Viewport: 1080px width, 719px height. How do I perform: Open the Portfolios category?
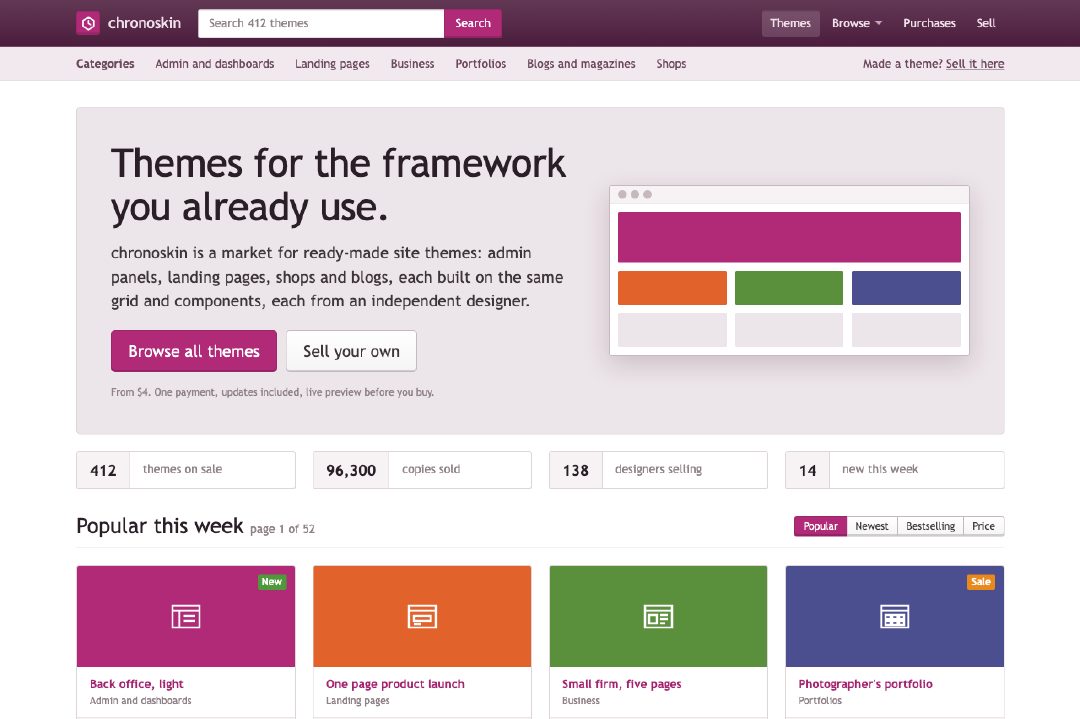pyautogui.click(x=481, y=64)
